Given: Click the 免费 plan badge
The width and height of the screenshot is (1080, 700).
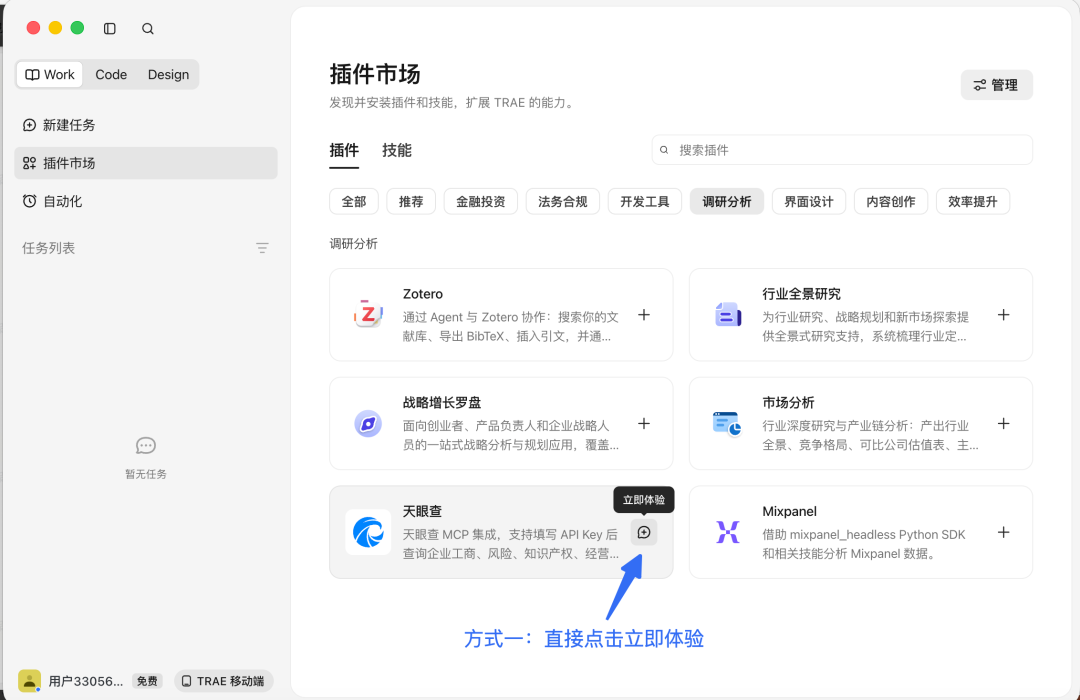Looking at the screenshot, I should tap(147, 681).
